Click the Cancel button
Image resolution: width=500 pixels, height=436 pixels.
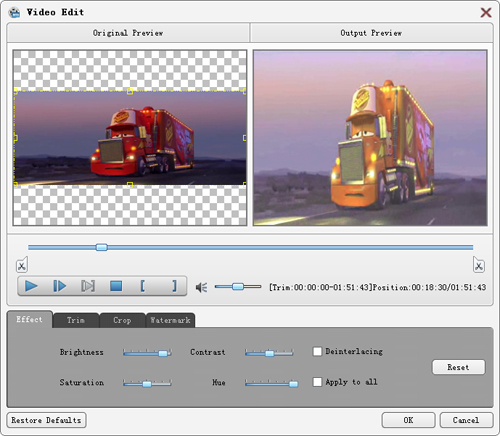466,420
